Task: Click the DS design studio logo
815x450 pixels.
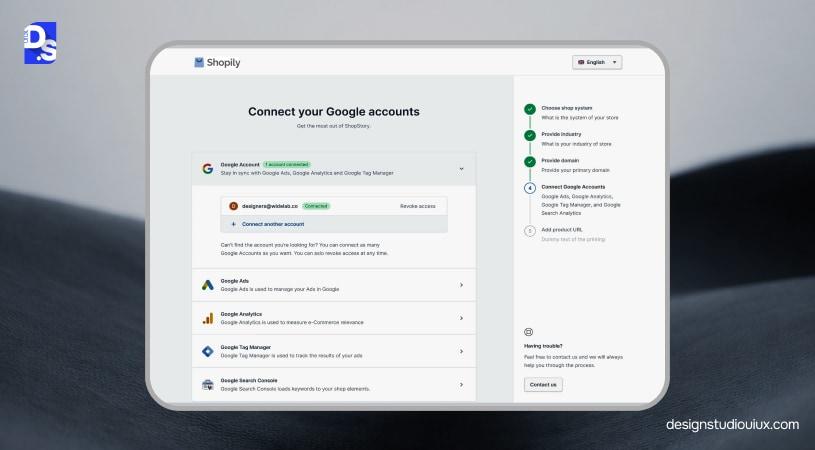Action: point(40,43)
